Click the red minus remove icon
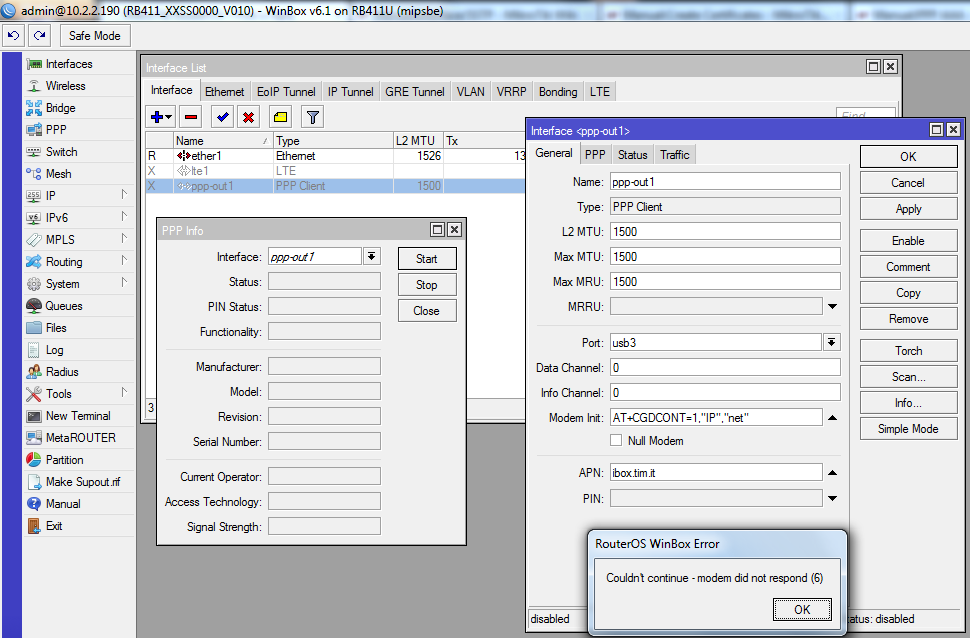 (190, 117)
